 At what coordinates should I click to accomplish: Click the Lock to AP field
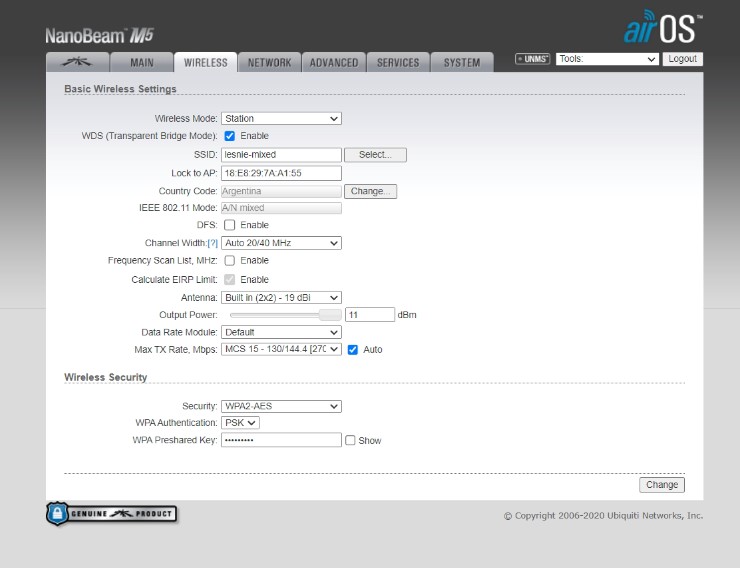[x=281, y=173]
